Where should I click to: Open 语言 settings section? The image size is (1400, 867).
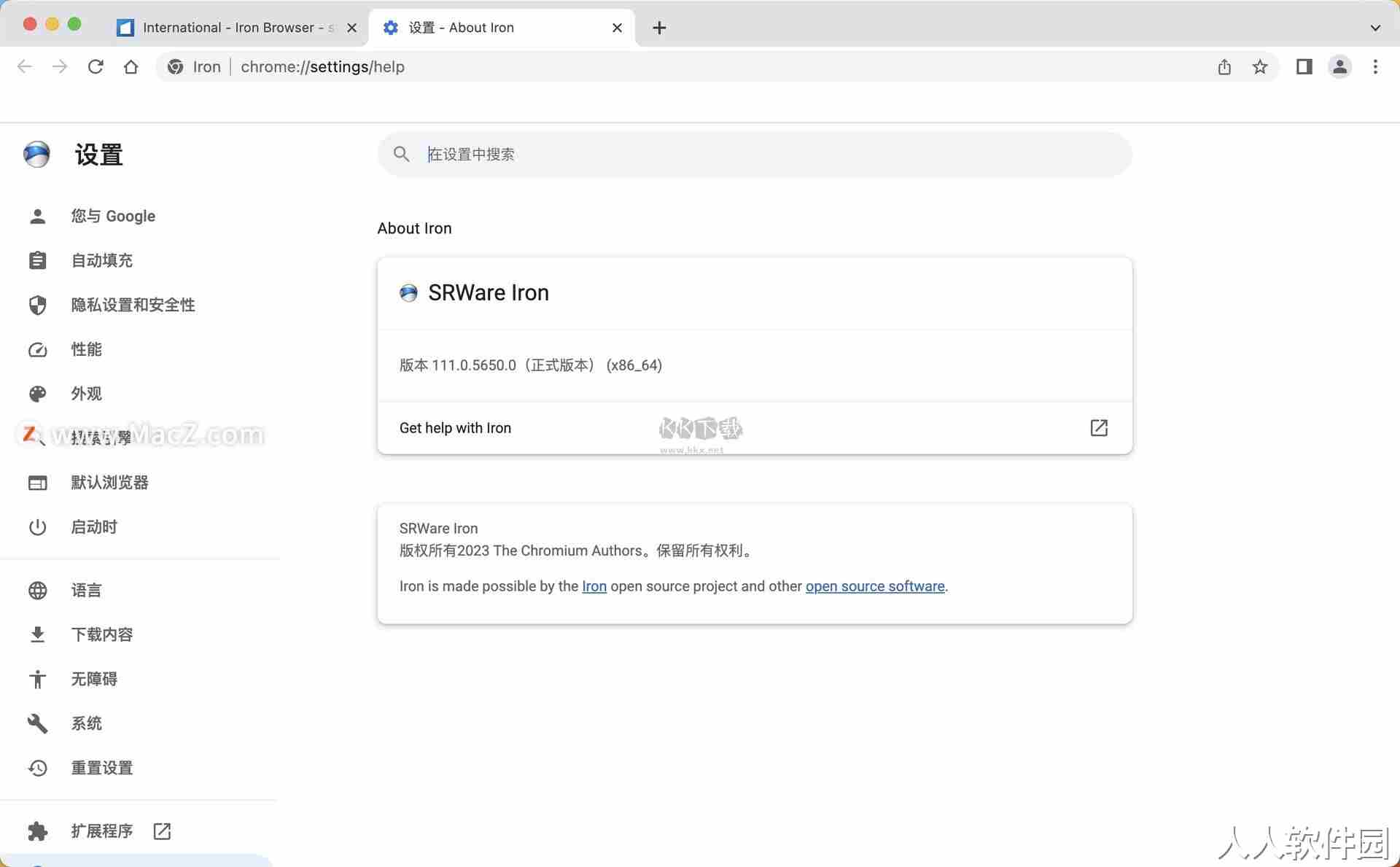pos(86,591)
